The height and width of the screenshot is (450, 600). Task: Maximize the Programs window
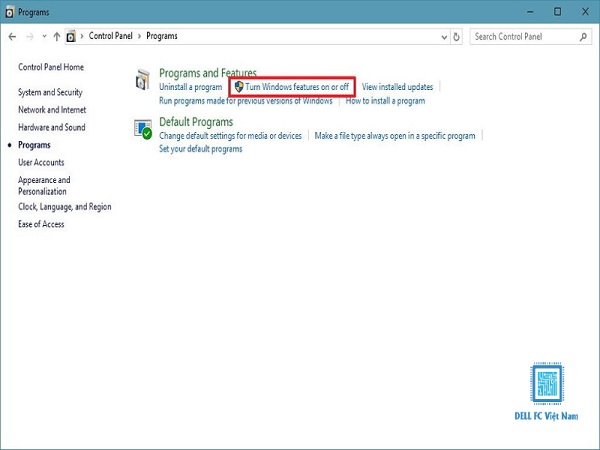click(558, 12)
